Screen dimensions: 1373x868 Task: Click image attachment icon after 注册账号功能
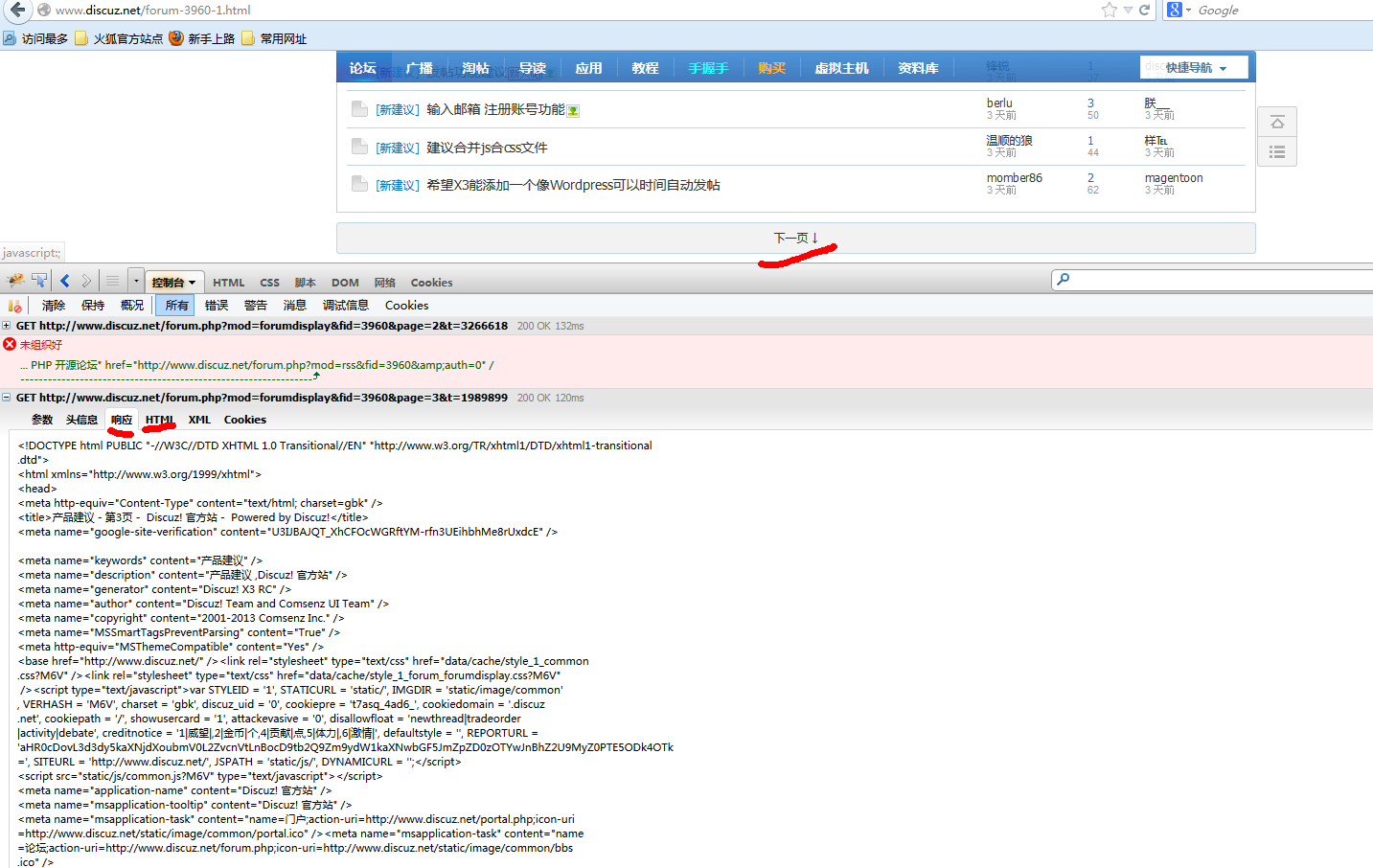coord(573,110)
